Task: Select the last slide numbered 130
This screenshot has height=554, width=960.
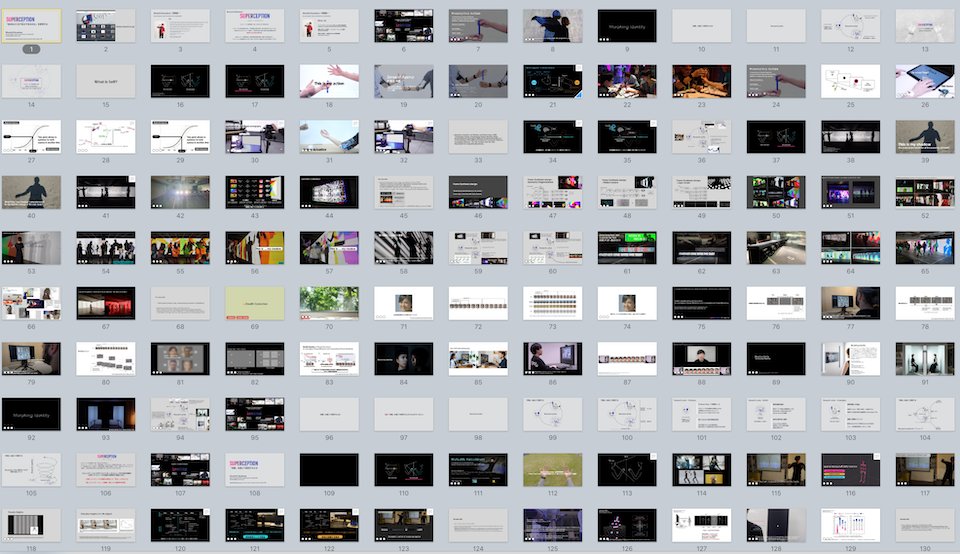Action: click(x=924, y=524)
